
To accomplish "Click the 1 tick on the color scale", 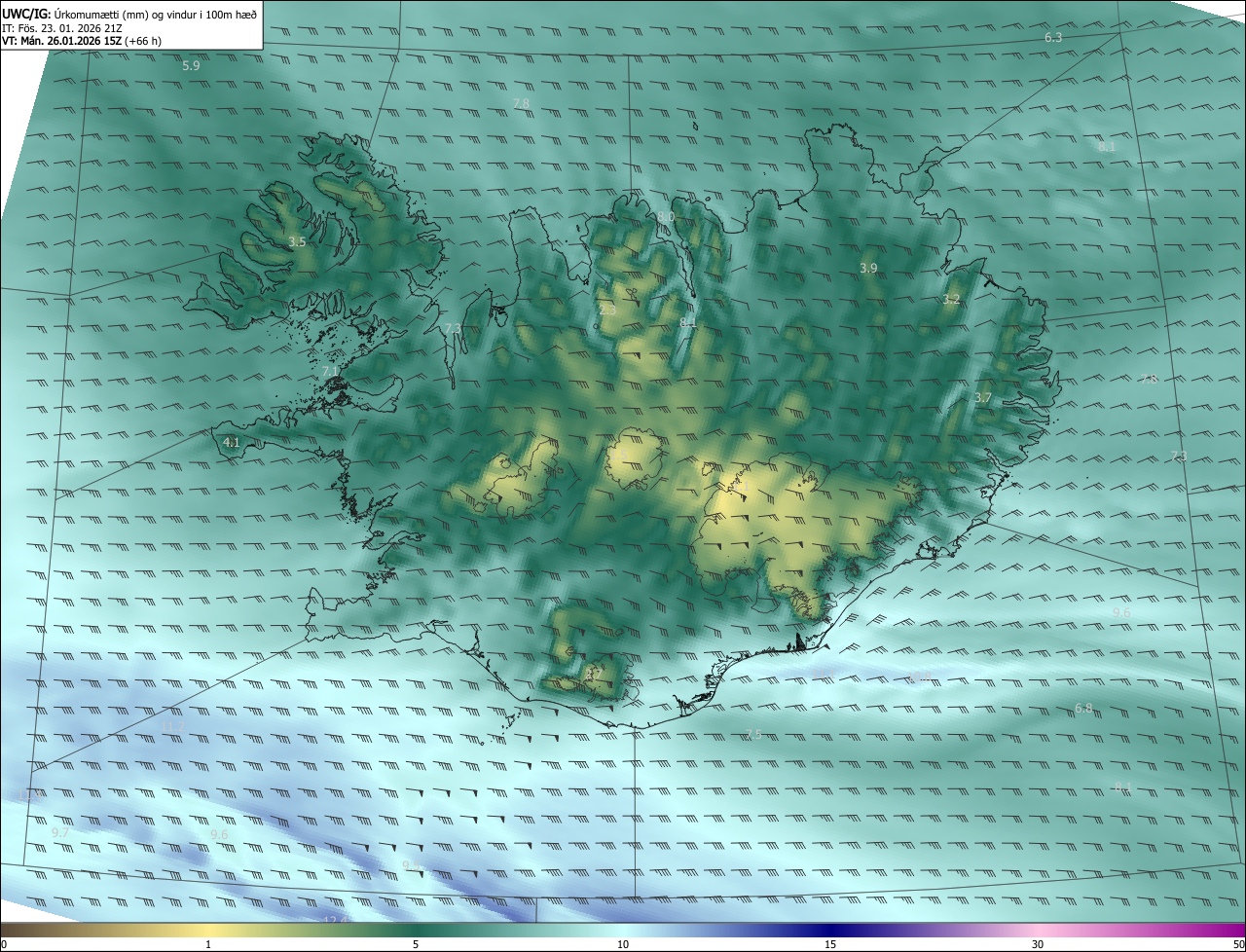I will [x=208, y=944].
